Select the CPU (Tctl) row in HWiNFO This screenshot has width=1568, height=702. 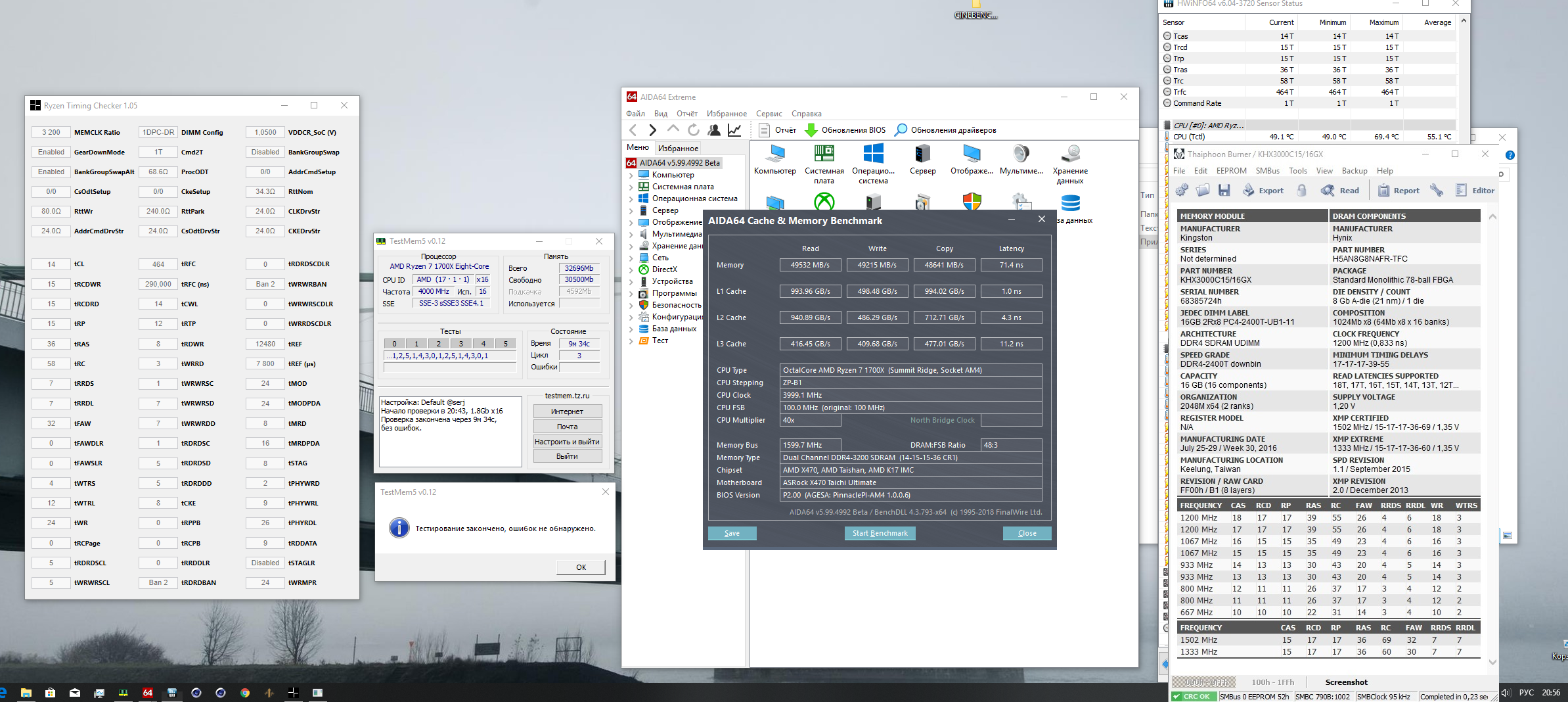click(1308, 137)
